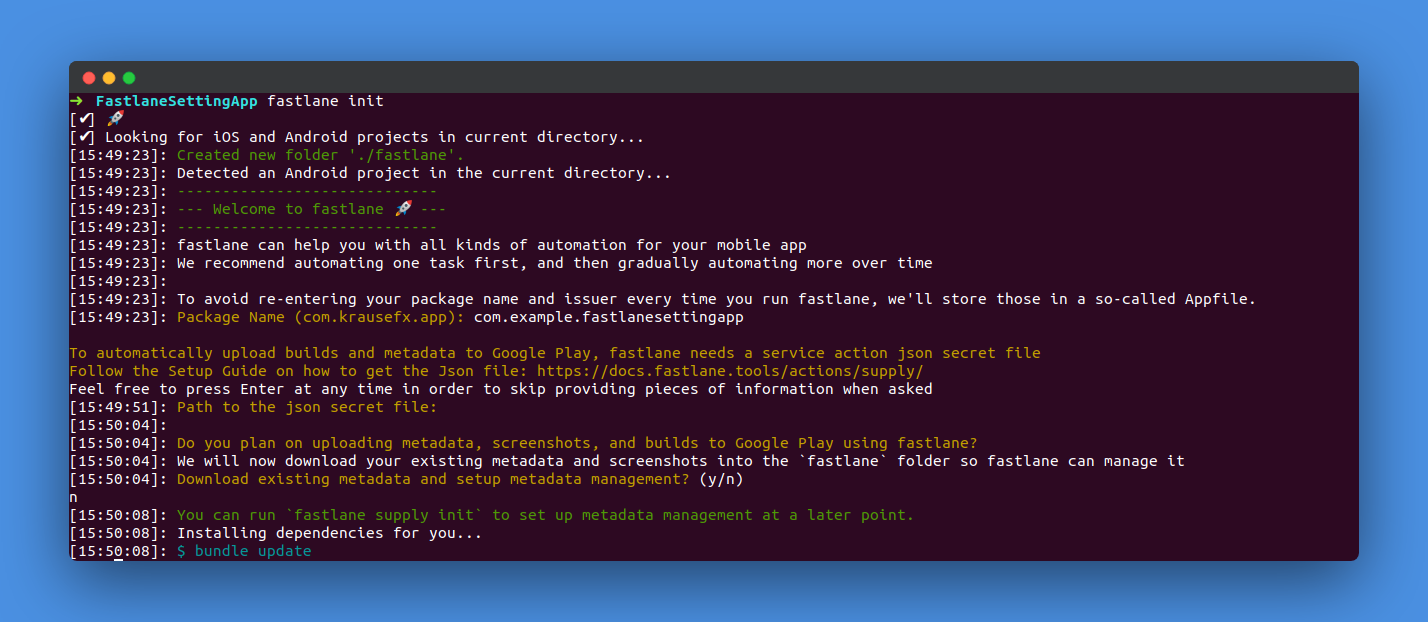This screenshot has height=622, width=1428.
Task: Click the checkmark beside the rocket emoji
Action: coord(86,119)
